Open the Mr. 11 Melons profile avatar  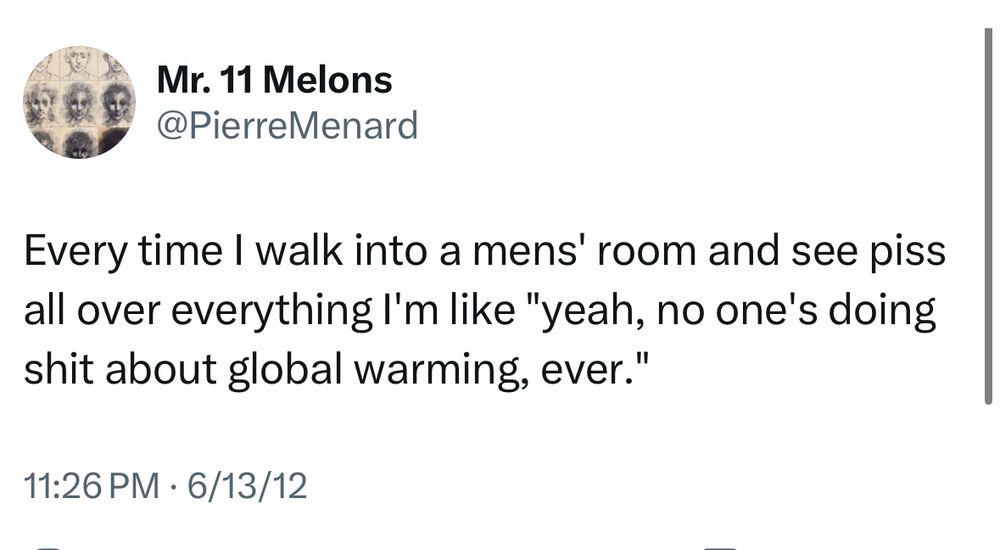pos(79,102)
